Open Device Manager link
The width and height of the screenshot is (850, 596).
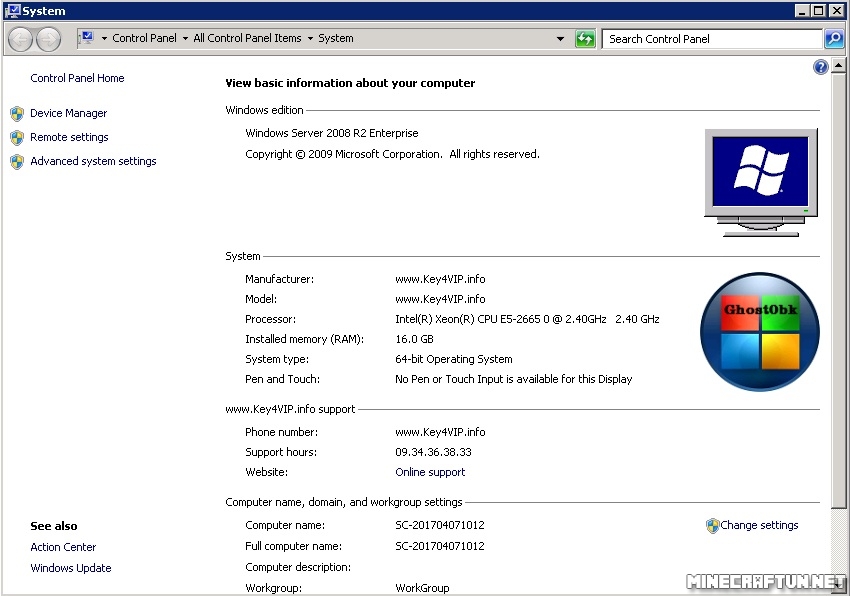click(68, 113)
